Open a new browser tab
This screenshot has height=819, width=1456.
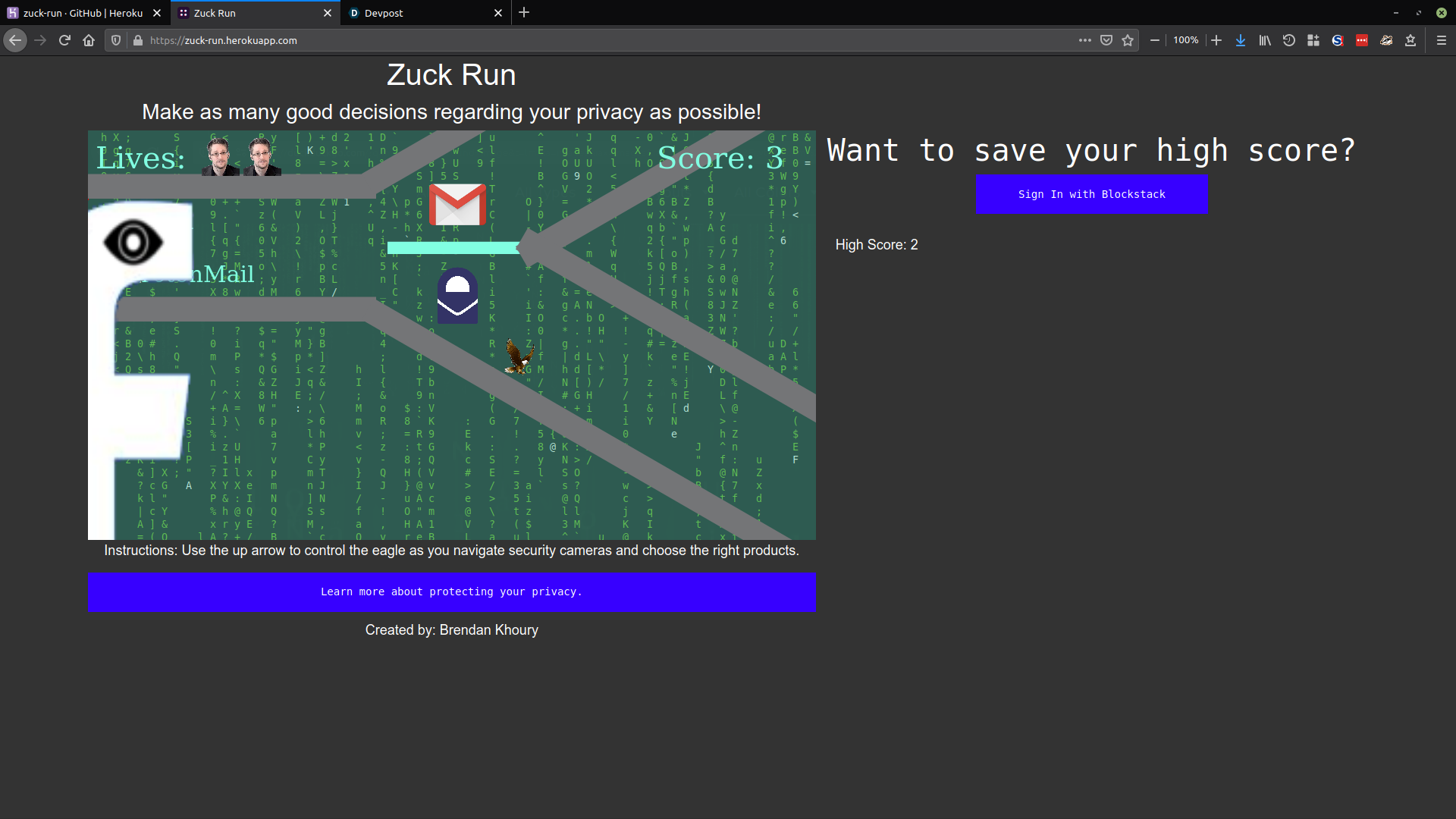(524, 13)
